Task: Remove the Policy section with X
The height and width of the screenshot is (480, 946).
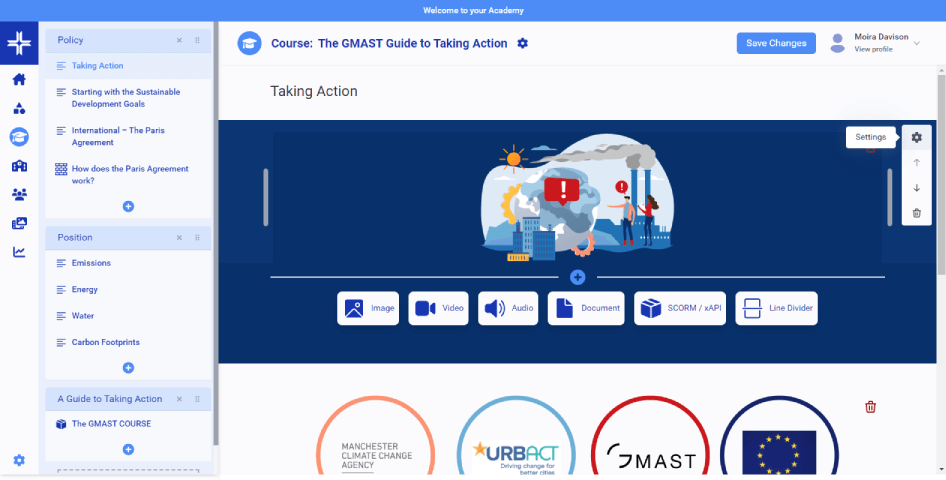Action: (x=179, y=40)
